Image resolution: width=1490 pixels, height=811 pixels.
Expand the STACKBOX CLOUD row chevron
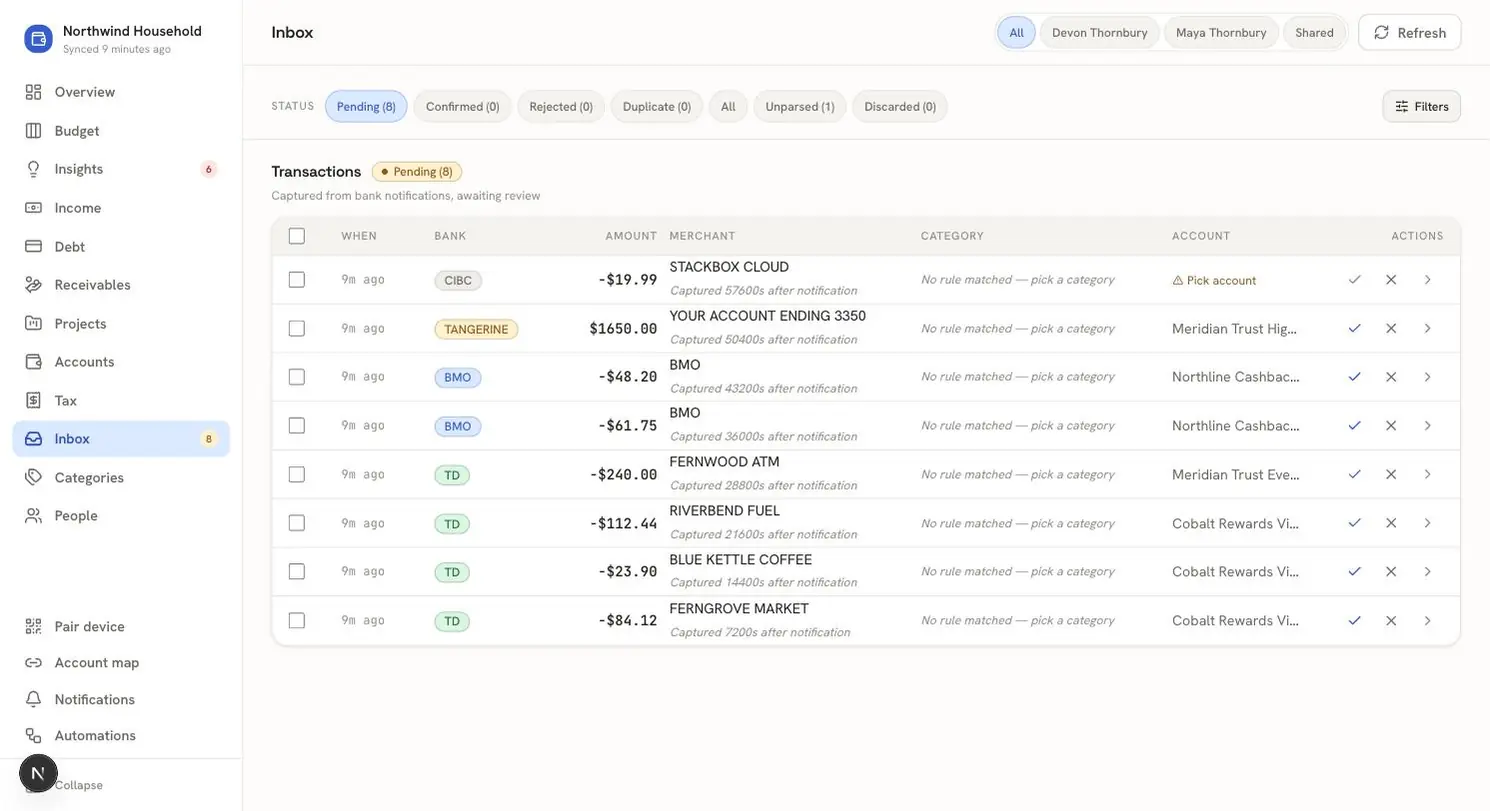[x=1427, y=280]
